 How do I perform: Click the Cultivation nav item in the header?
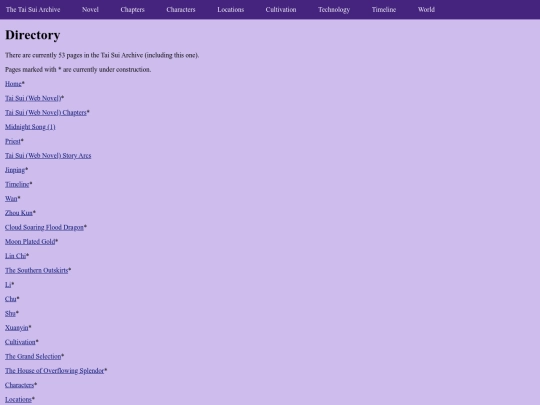click(x=281, y=10)
